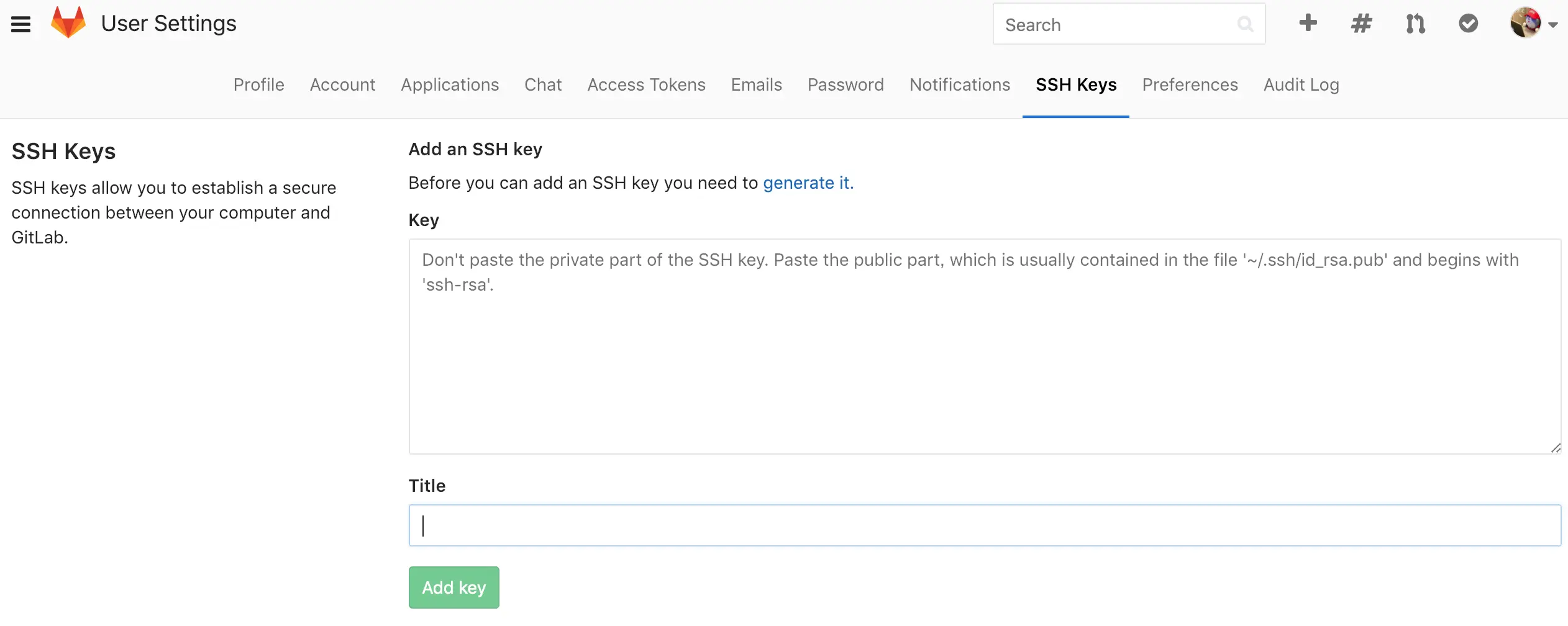Switch to the Profile tab
Screen dimensions: 1568x626
(258, 84)
